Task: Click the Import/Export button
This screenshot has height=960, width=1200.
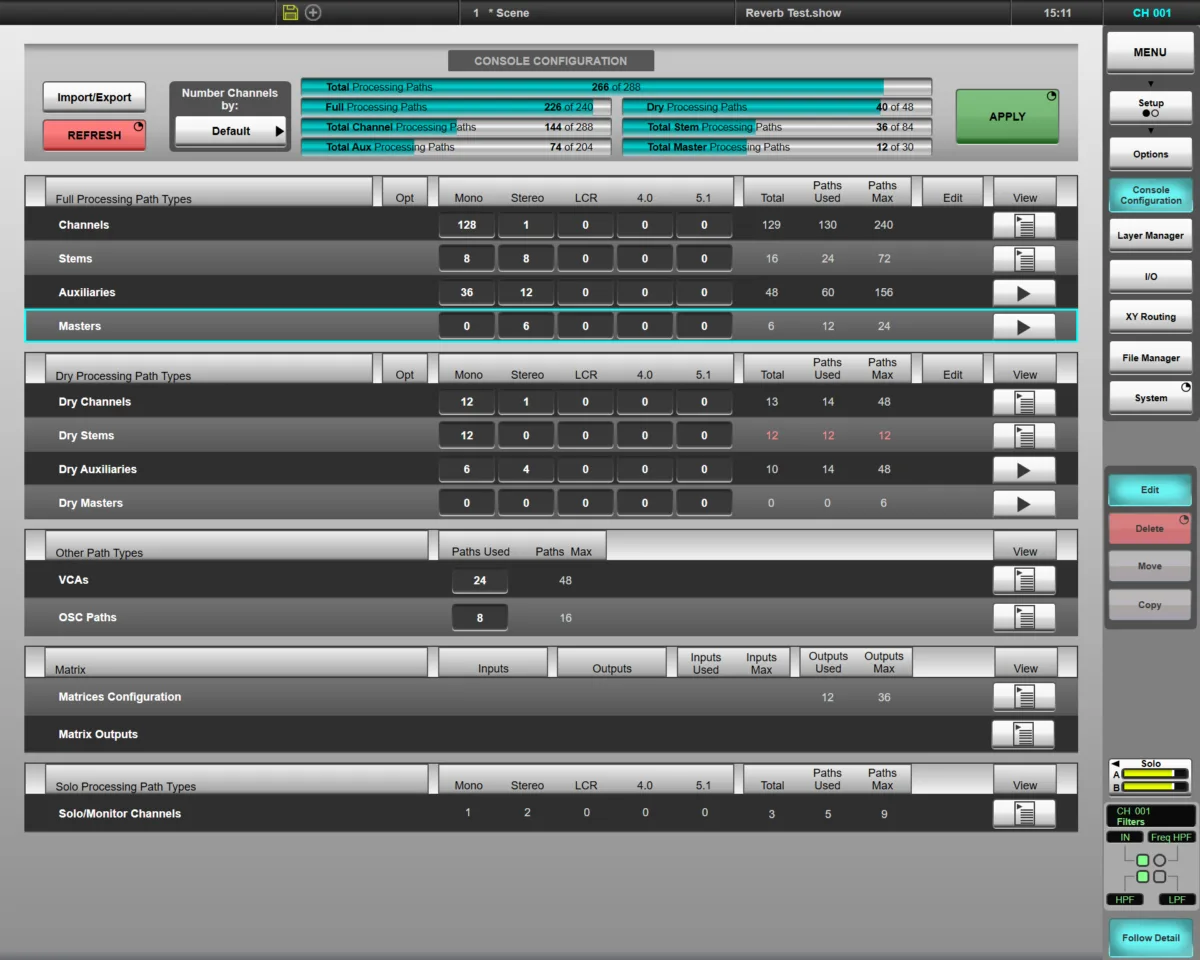Action: click(94, 97)
